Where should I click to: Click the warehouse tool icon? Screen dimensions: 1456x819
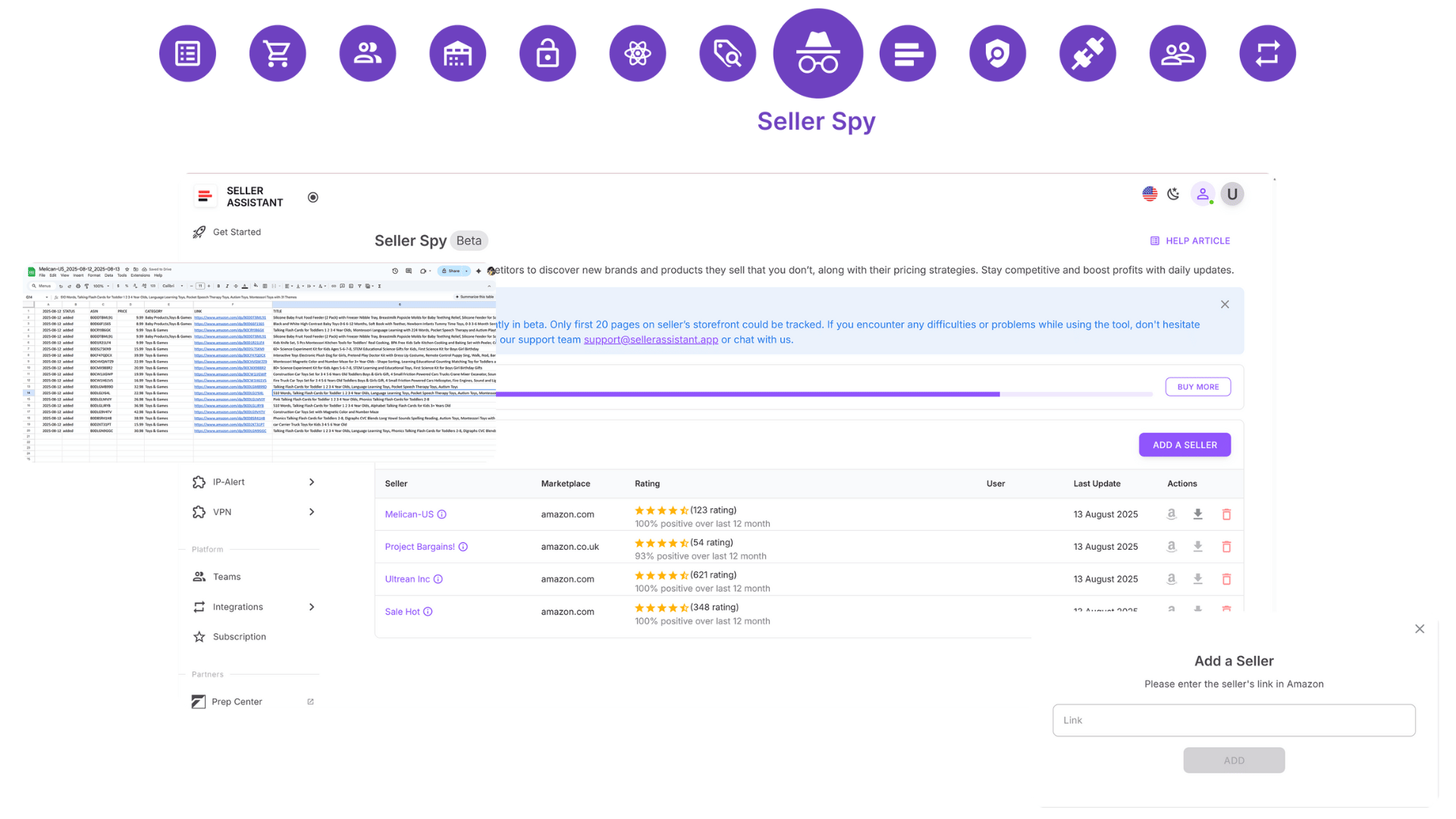tap(458, 53)
